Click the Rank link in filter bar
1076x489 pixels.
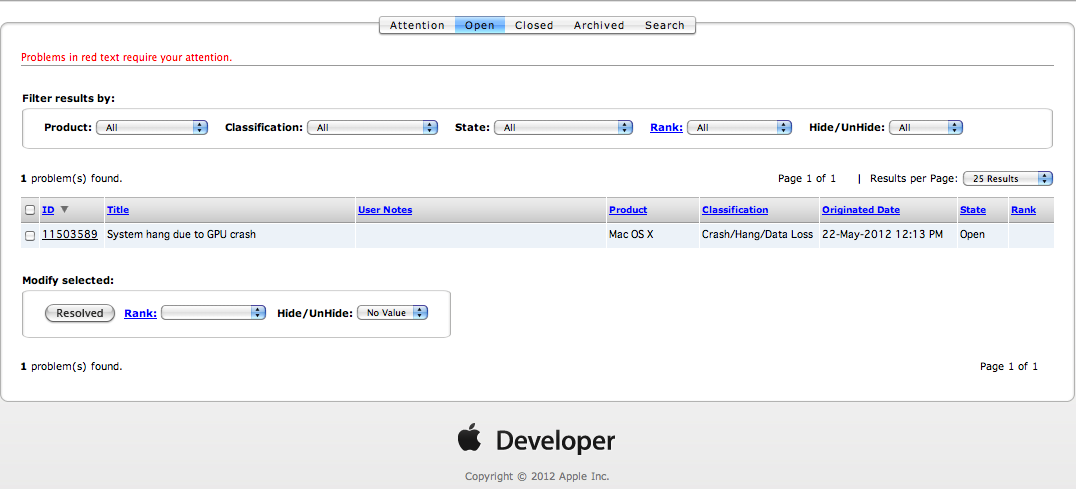(666, 128)
